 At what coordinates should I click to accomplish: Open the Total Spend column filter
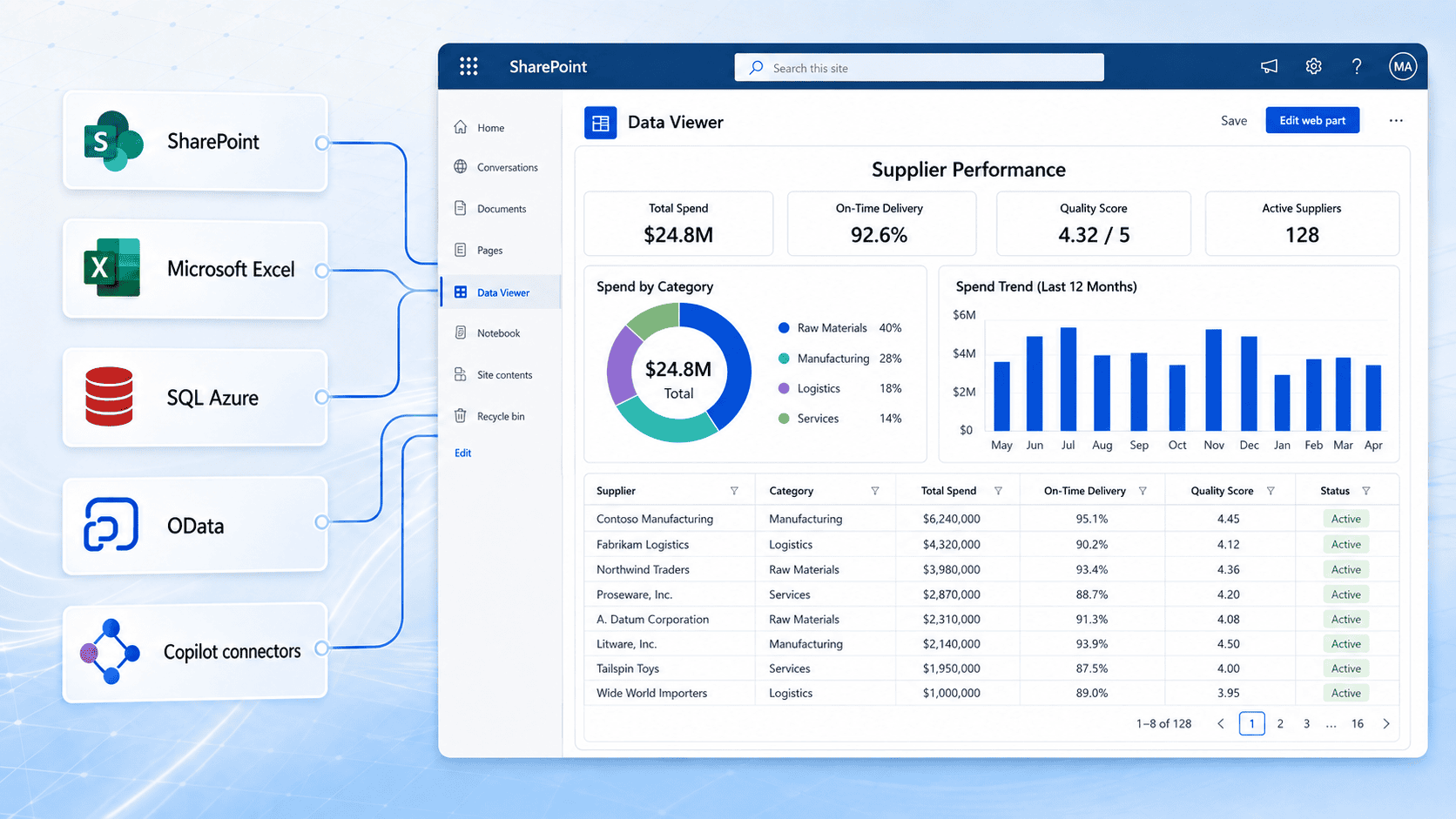pyautogui.click(x=998, y=491)
